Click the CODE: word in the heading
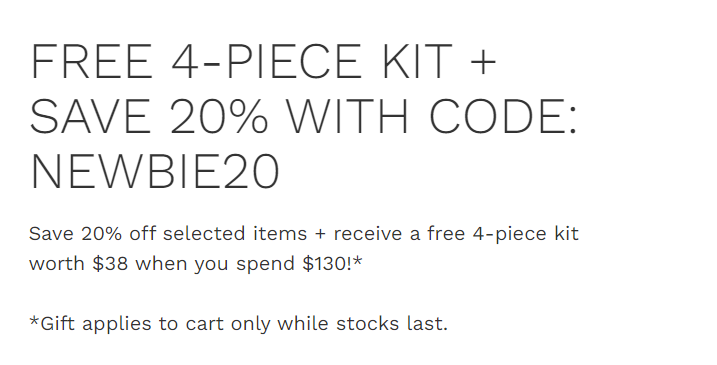Image resolution: width=717 pixels, height=365 pixels. click(x=503, y=116)
